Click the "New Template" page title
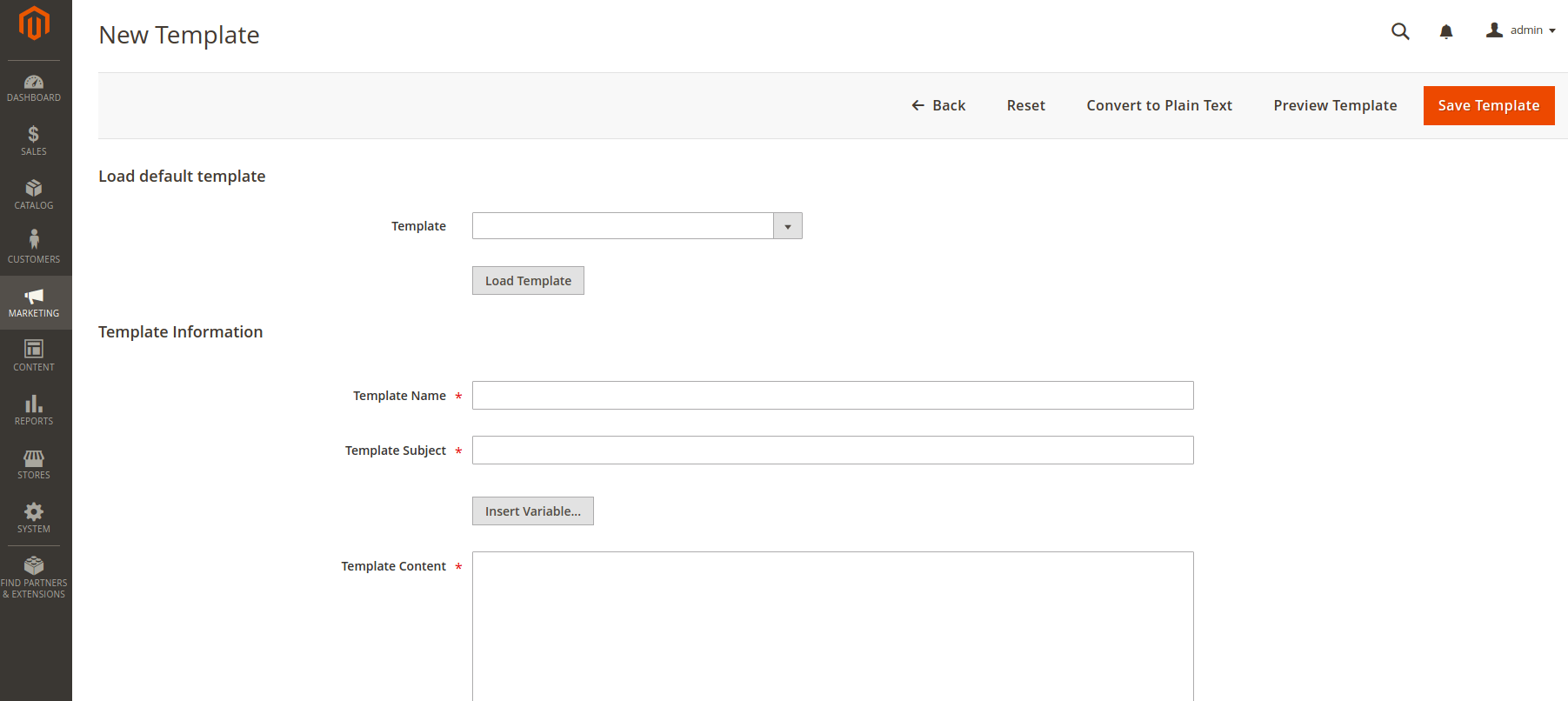Viewport: 1568px width, 701px height. (179, 35)
